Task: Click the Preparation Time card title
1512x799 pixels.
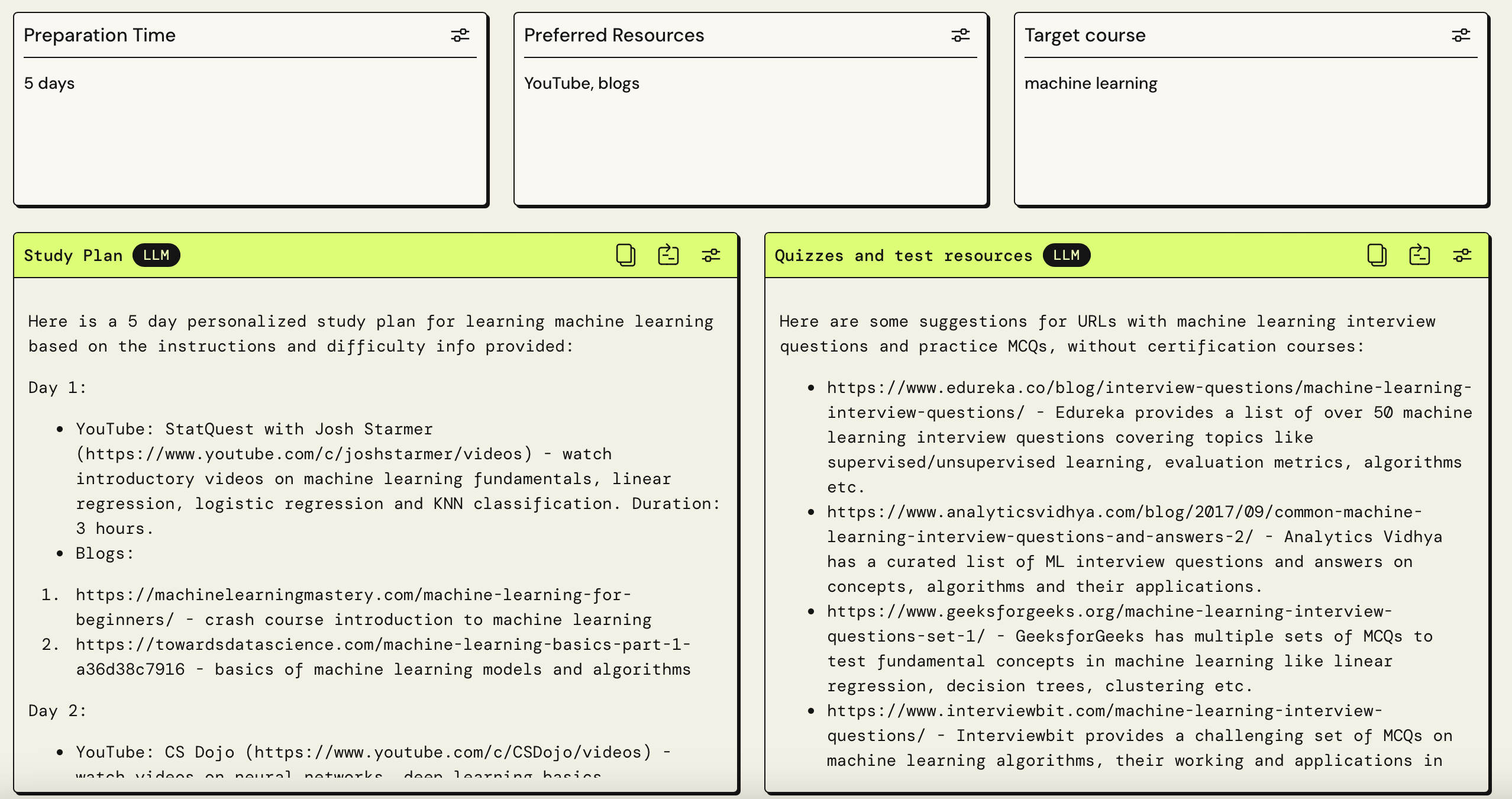Action: [99, 36]
